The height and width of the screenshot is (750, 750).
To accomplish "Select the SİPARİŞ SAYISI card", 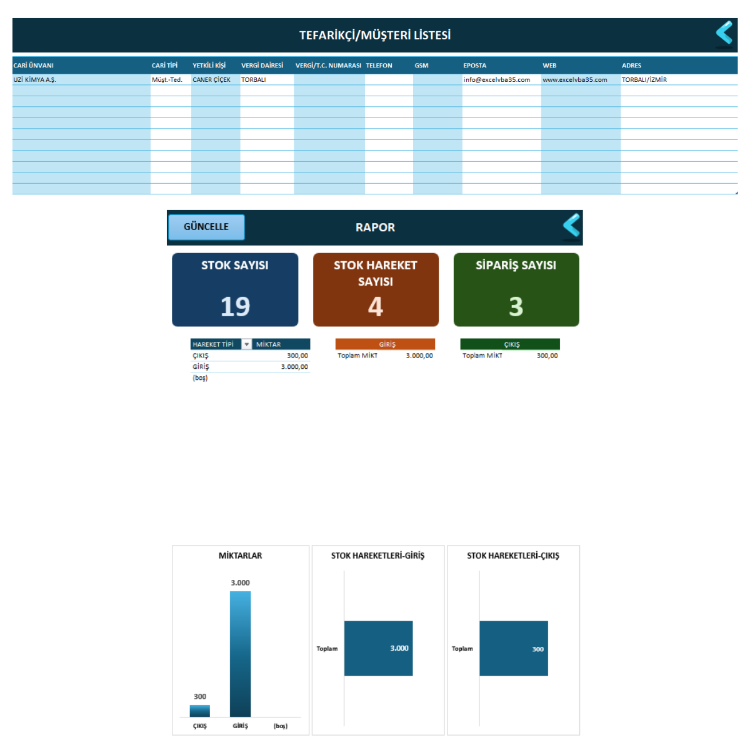I will pos(516,290).
